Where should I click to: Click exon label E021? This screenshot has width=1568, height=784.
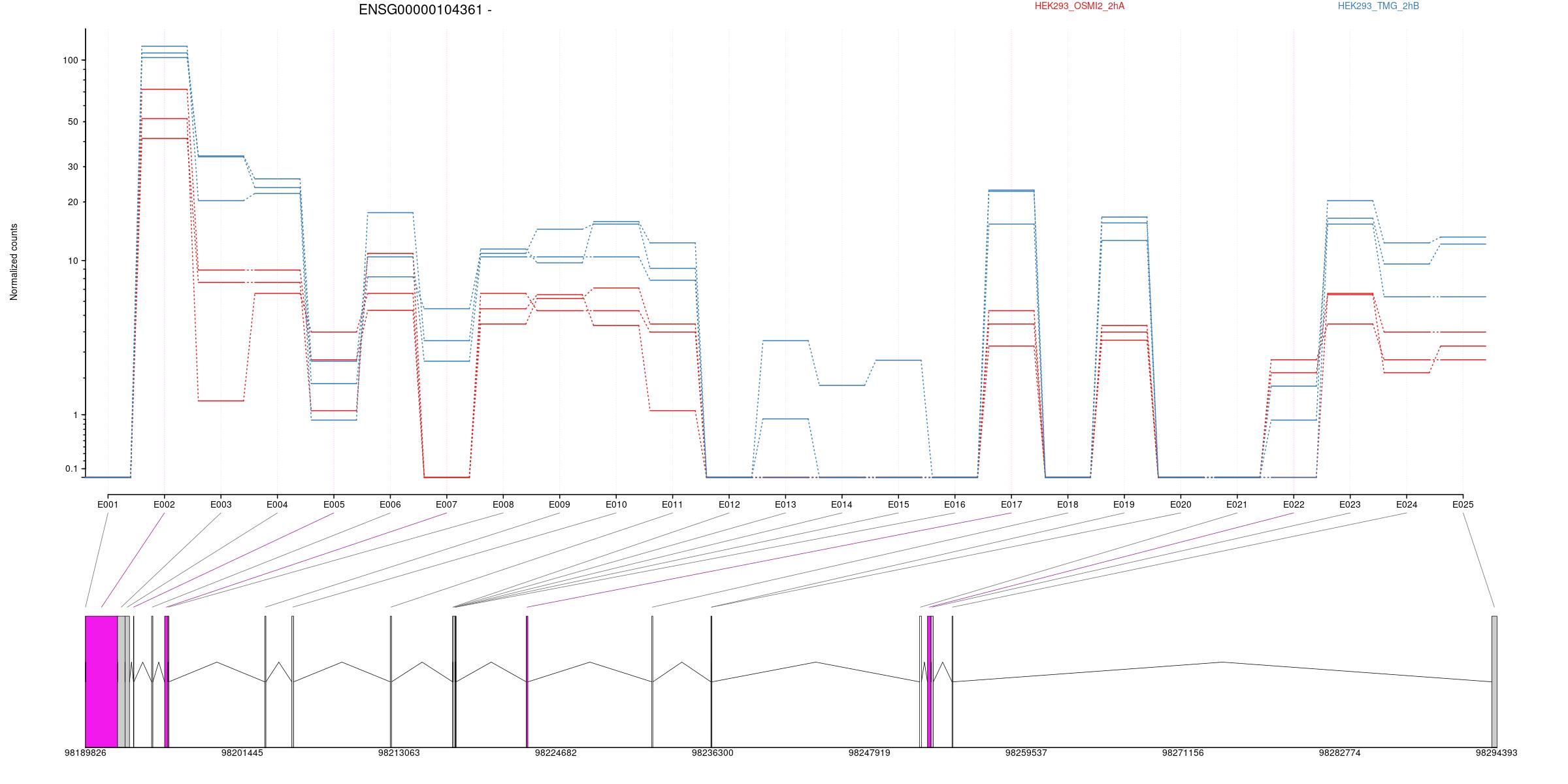(1237, 504)
